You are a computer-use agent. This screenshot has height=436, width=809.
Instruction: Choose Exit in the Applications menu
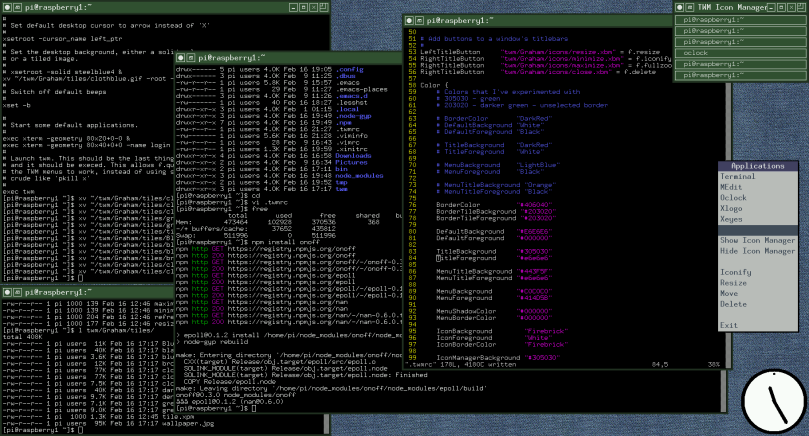(758, 326)
